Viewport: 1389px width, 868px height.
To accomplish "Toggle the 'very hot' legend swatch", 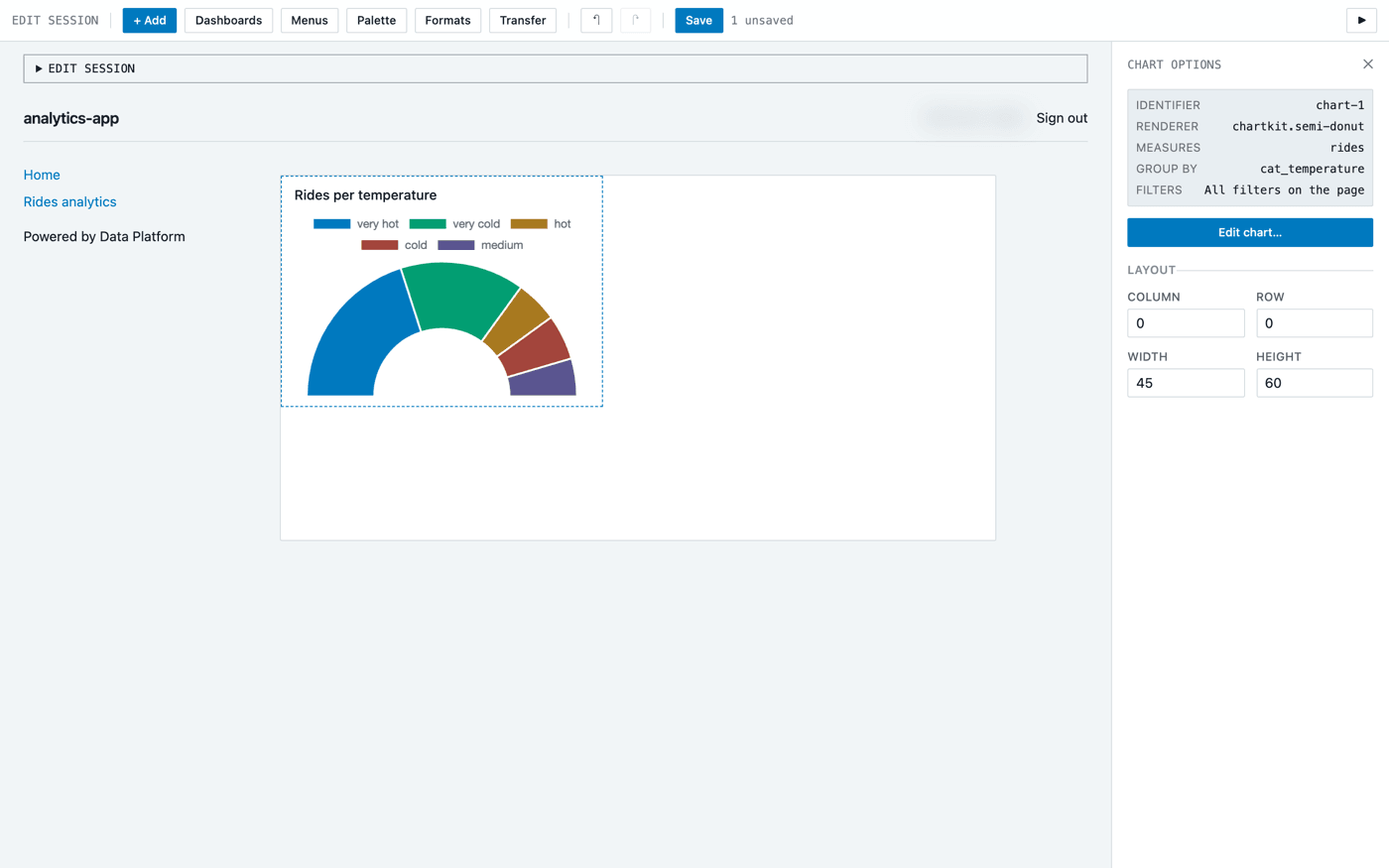I will (331, 224).
